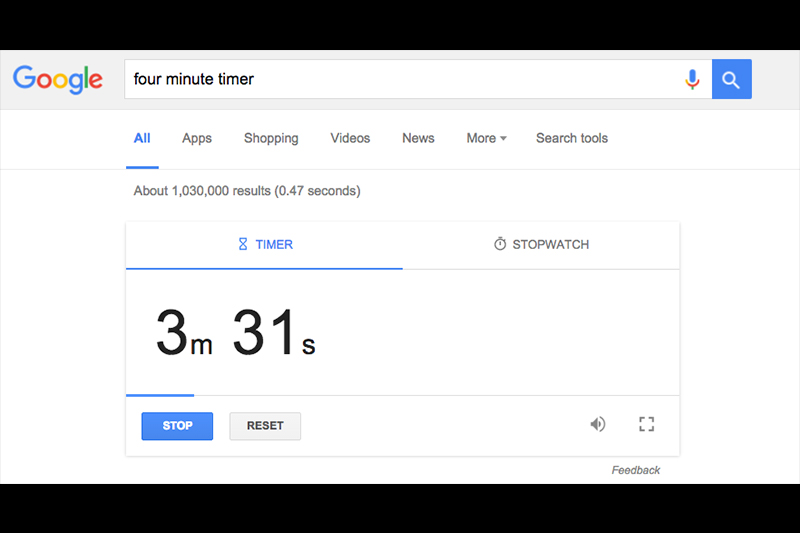
Task: Switch to the Stopwatch tab
Action: (x=541, y=244)
